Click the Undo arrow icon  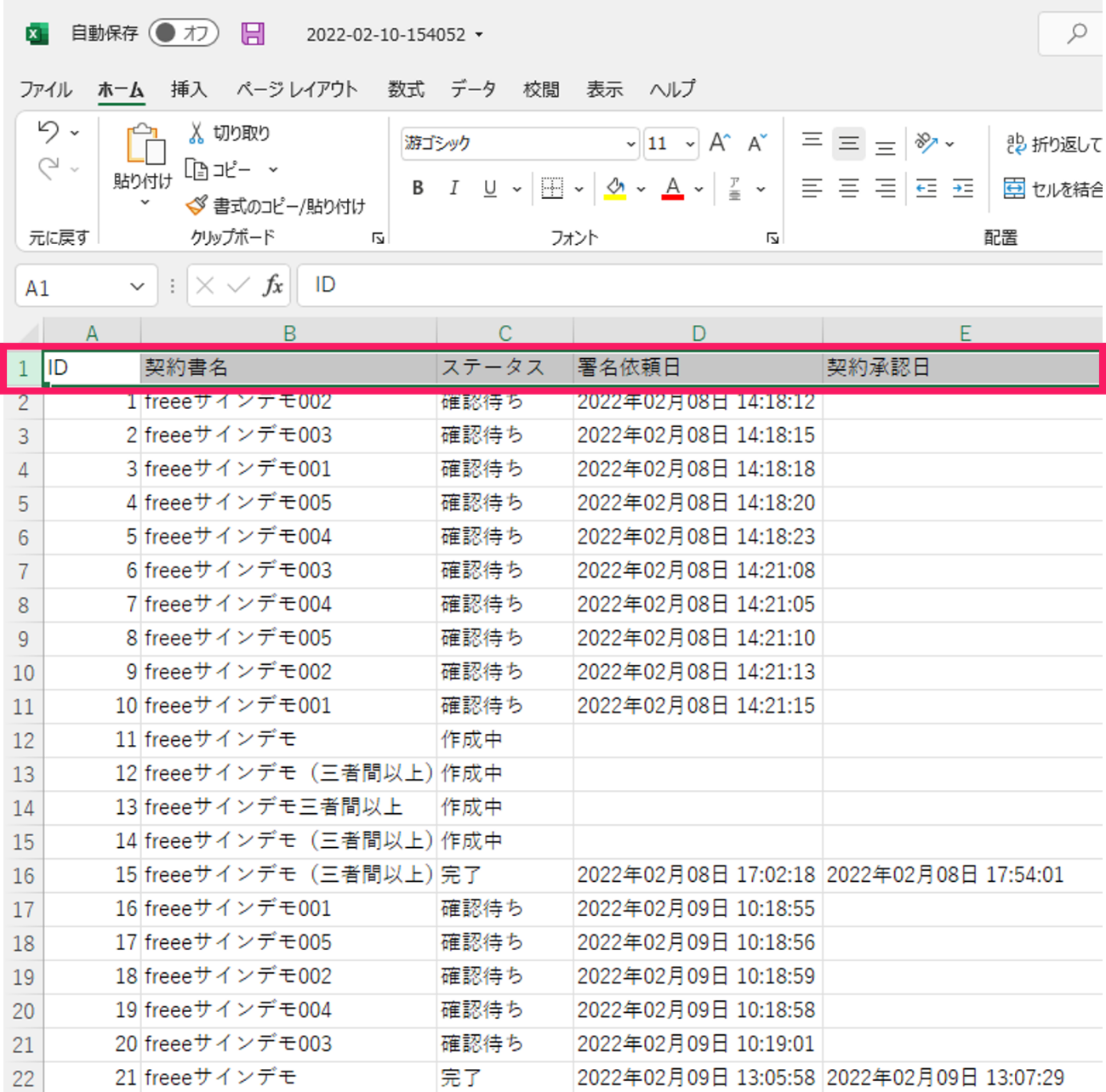tap(48, 132)
